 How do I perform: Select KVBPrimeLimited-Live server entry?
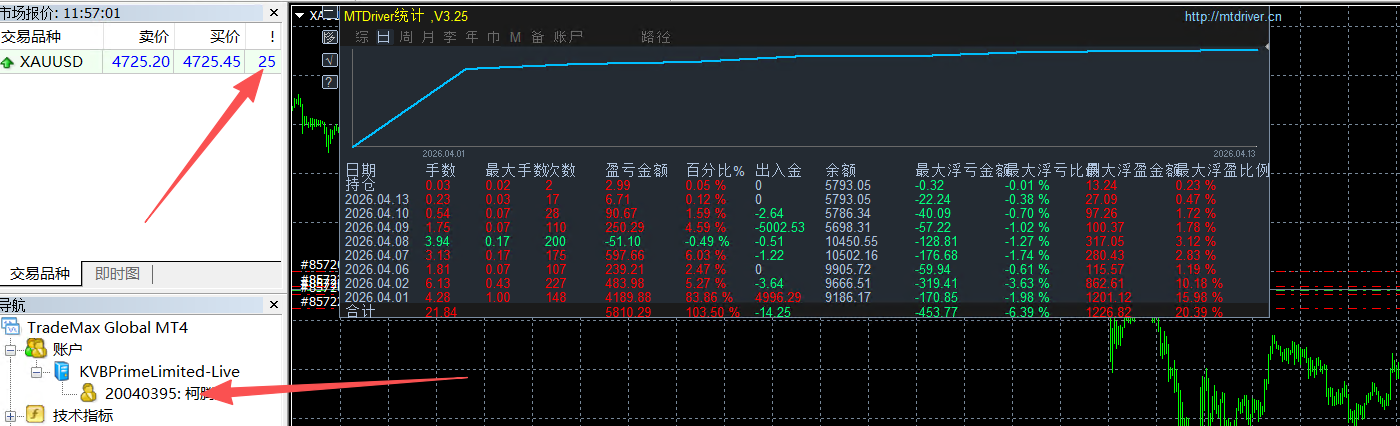[159, 371]
